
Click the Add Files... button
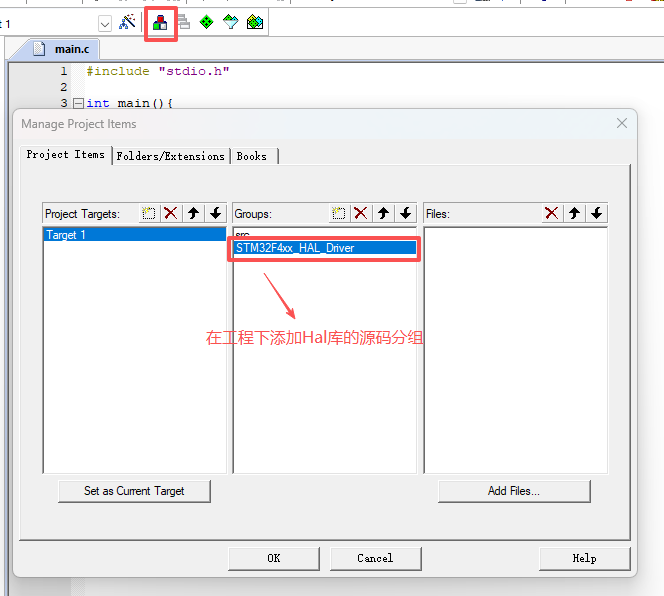pos(514,491)
